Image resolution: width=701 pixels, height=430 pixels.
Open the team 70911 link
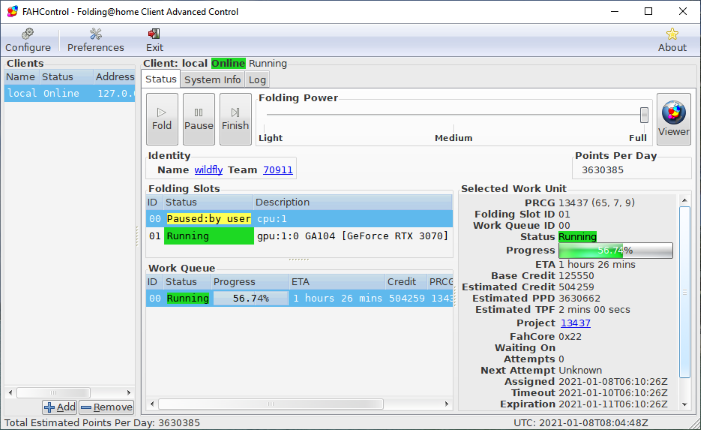pyautogui.click(x=278, y=170)
